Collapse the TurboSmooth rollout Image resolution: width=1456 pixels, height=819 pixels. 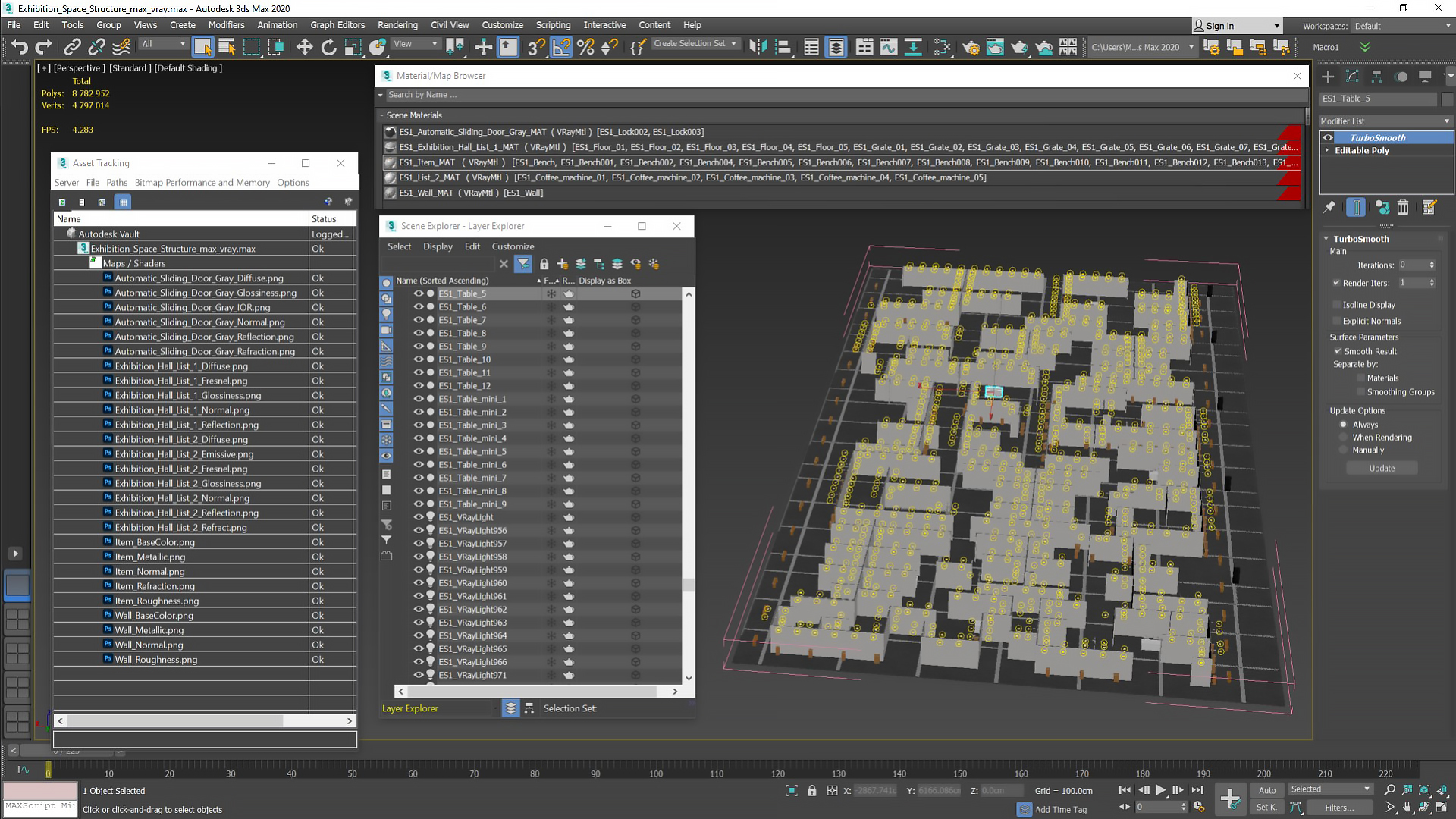click(x=1326, y=239)
